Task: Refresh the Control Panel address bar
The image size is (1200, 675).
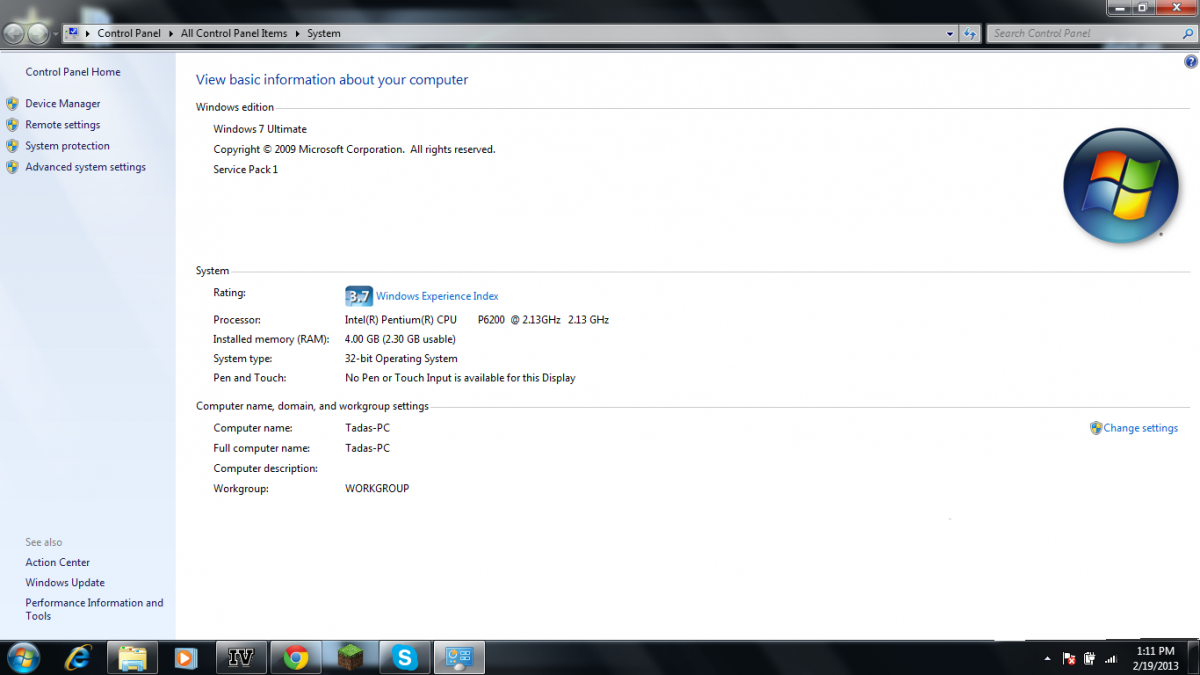Action: (970, 33)
